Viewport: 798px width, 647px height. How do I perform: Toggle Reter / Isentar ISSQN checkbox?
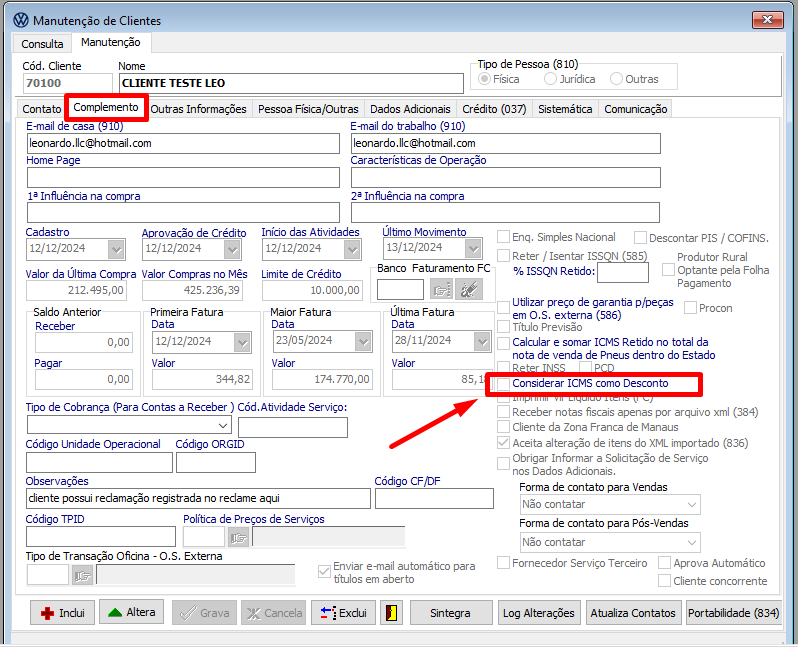click(x=503, y=256)
